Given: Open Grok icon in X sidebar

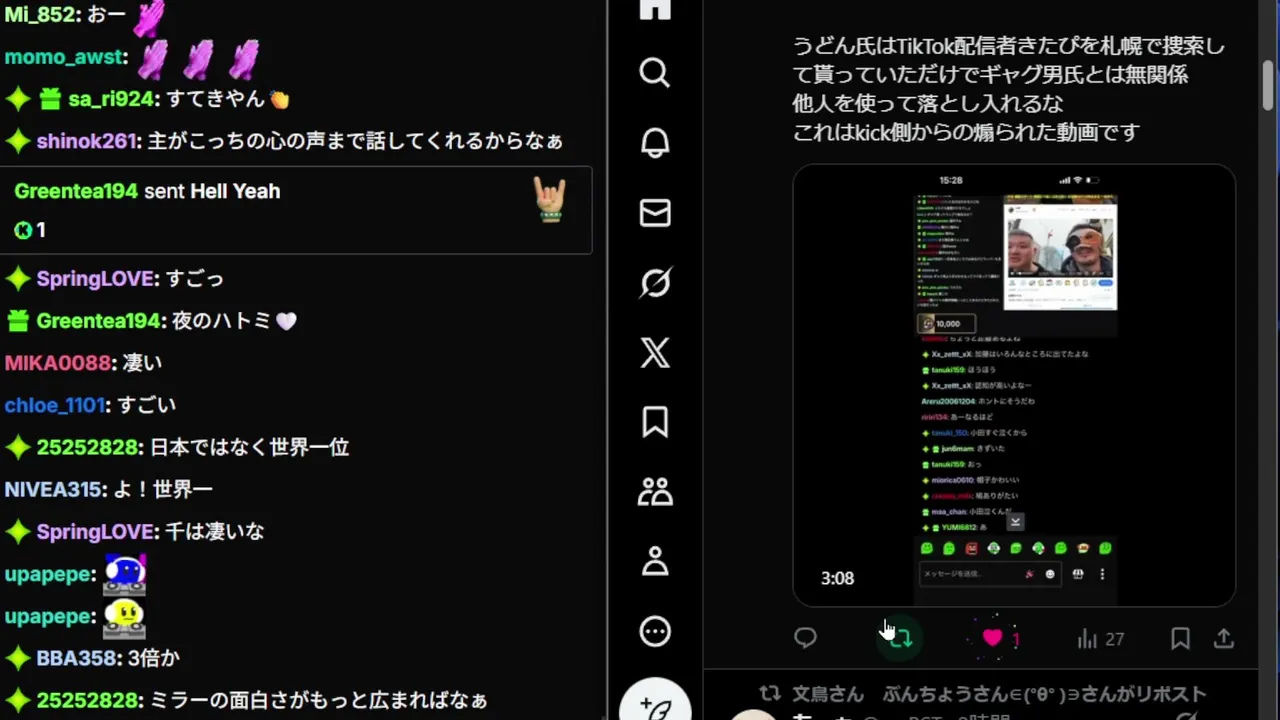Looking at the screenshot, I should [655, 283].
